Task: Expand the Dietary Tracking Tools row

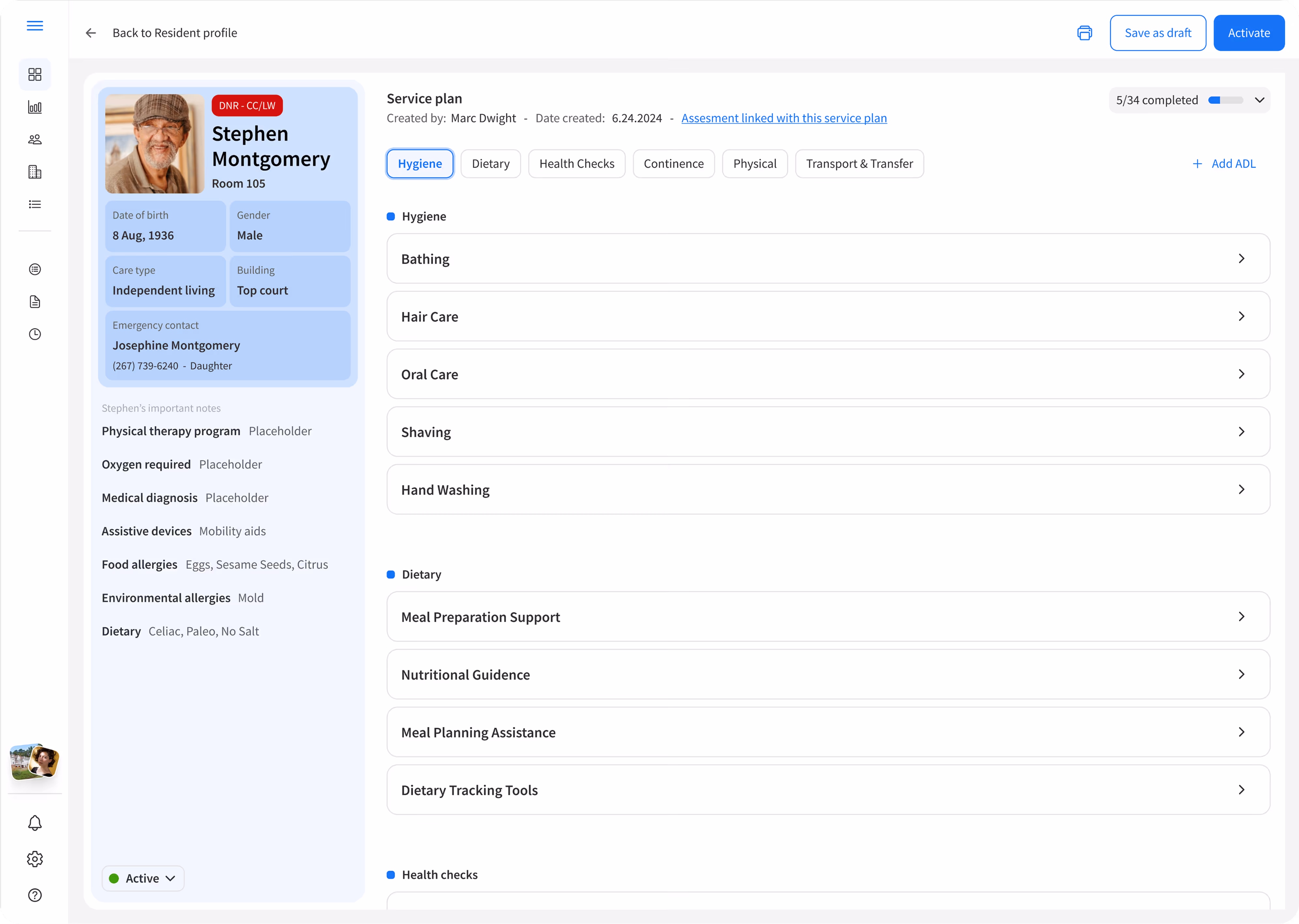Action: coord(828,790)
